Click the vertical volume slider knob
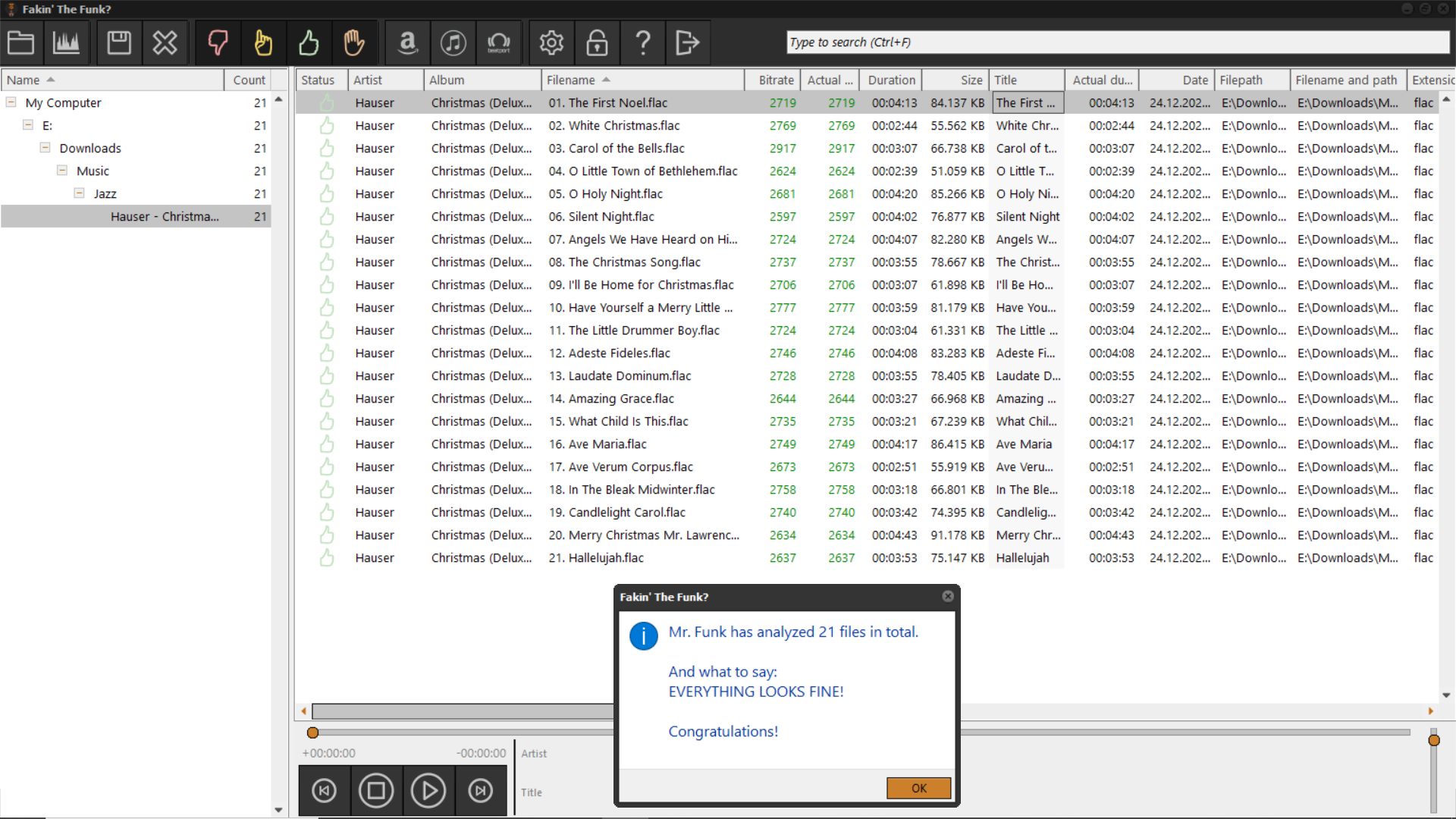The width and height of the screenshot is (1456, 819). point(1433,740)
